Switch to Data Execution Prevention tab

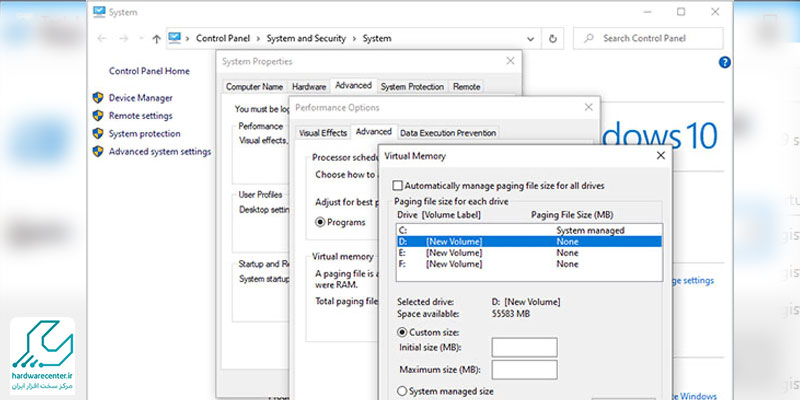pyautogui.click(x=448, y=133)
